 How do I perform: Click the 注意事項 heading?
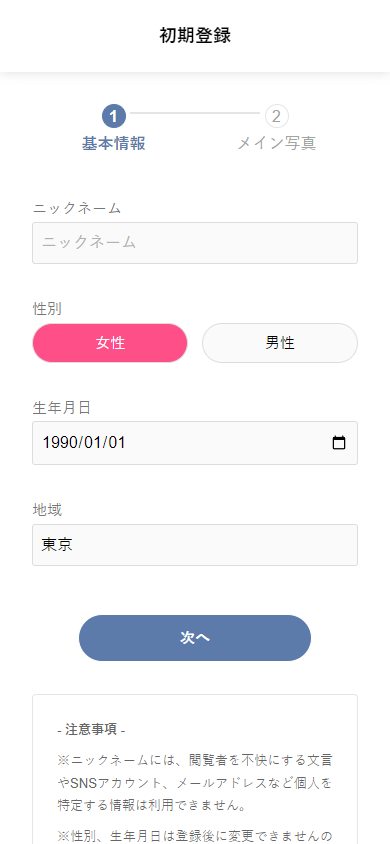point(91,730)
